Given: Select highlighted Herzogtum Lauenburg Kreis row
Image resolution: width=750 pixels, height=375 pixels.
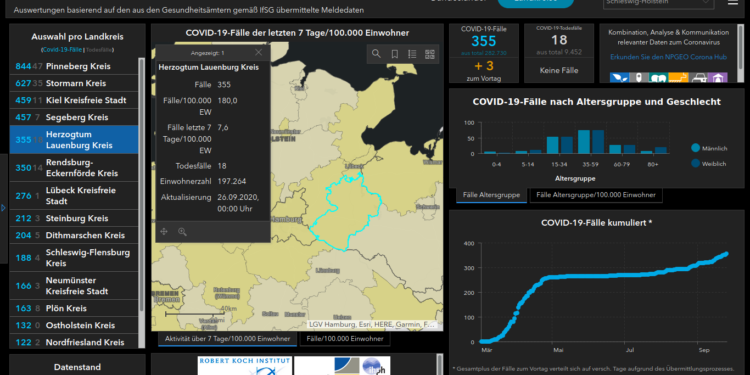Looking at the screenshot, I should pyautogui.click(x=74, y=140).
